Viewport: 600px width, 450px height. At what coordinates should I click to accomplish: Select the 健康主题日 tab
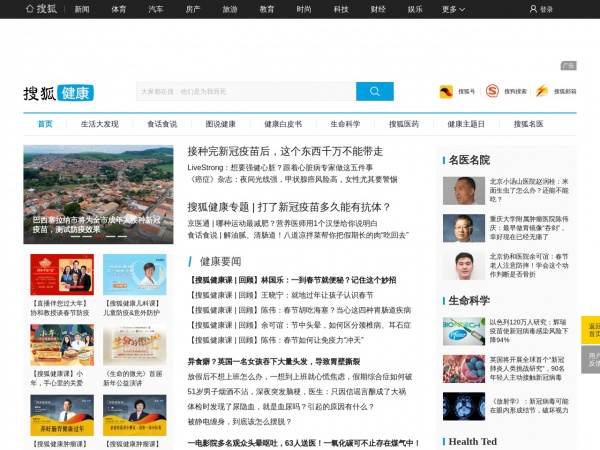click(466, 124)
